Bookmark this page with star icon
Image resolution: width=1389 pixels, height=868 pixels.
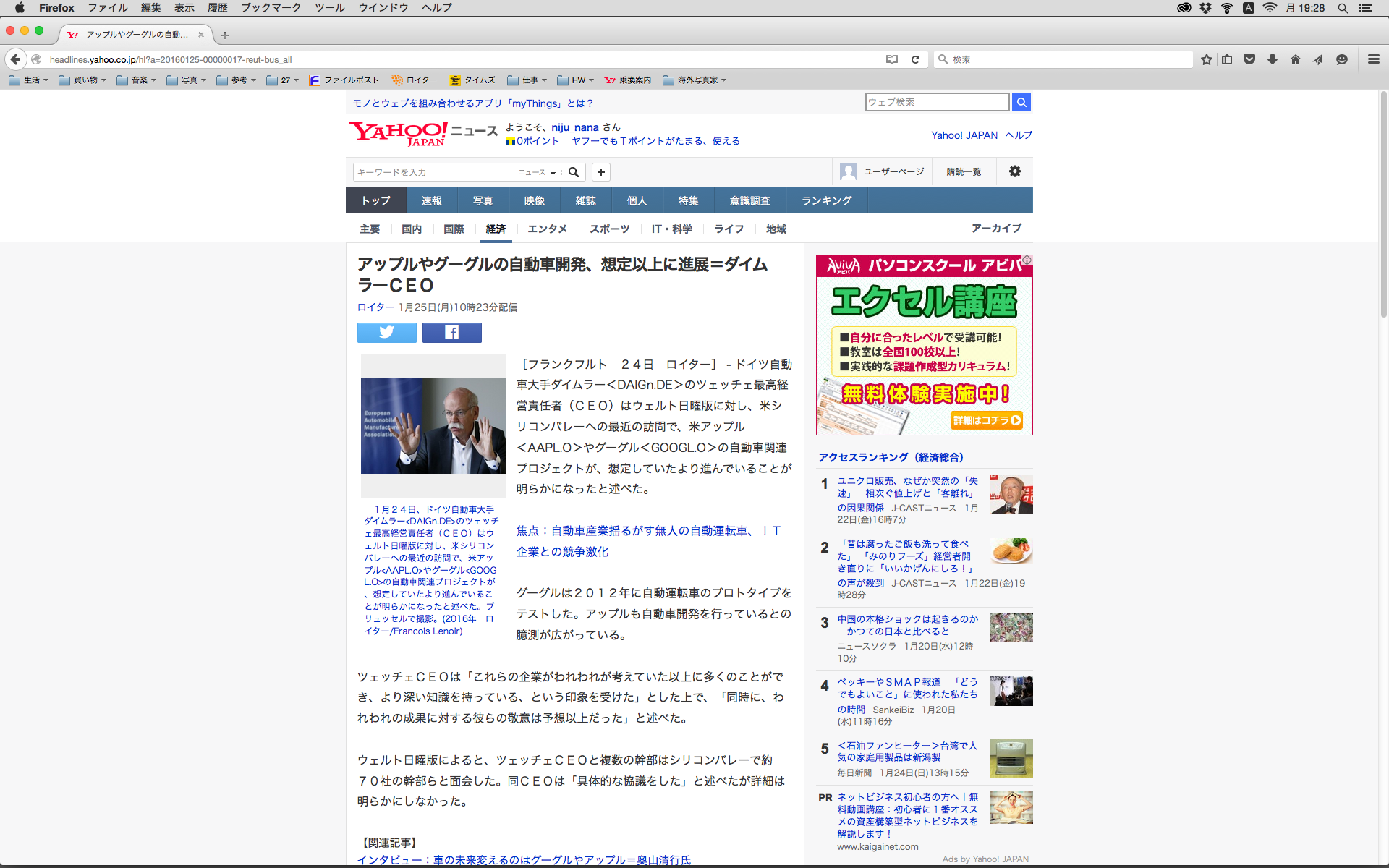pos(1206,59)
